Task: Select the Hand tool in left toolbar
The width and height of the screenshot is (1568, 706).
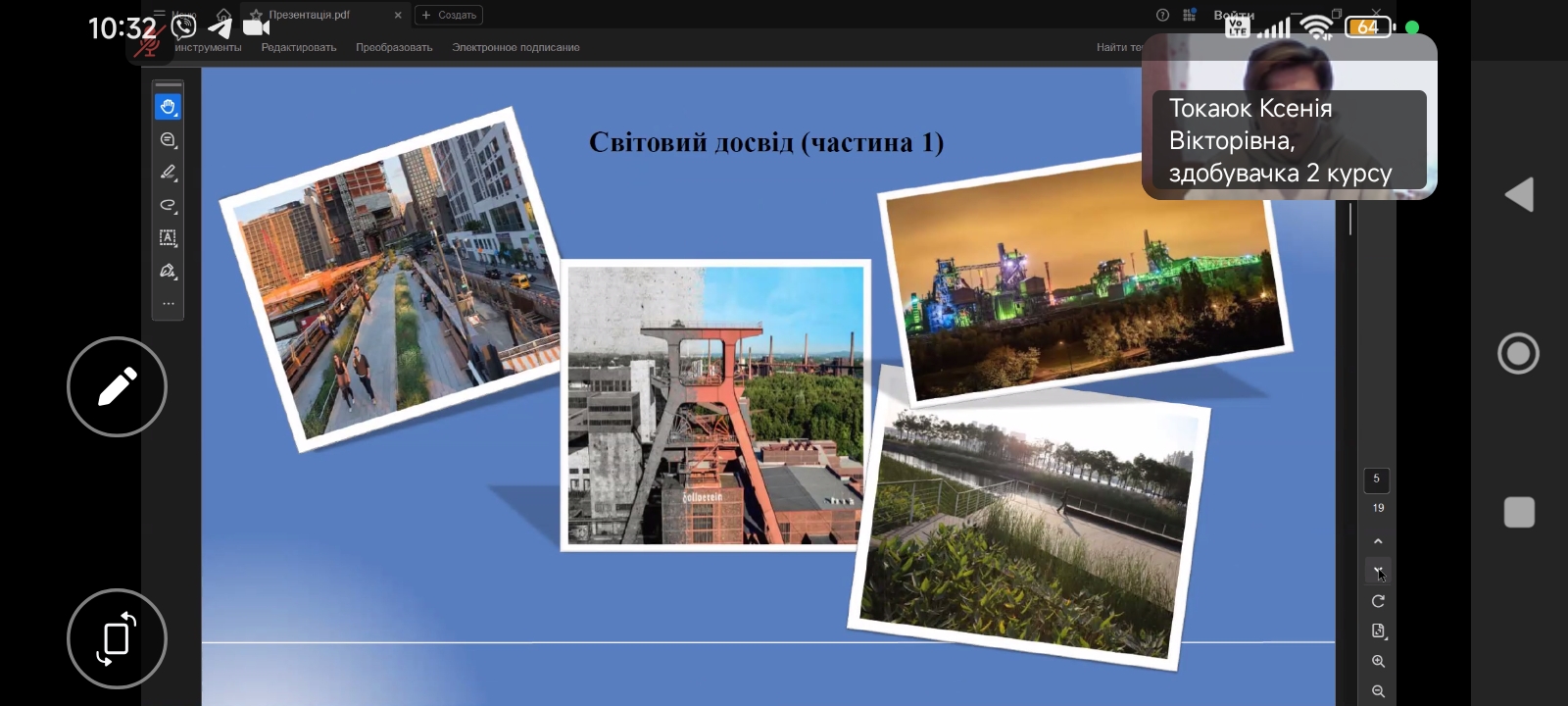Action: point(168,107)
